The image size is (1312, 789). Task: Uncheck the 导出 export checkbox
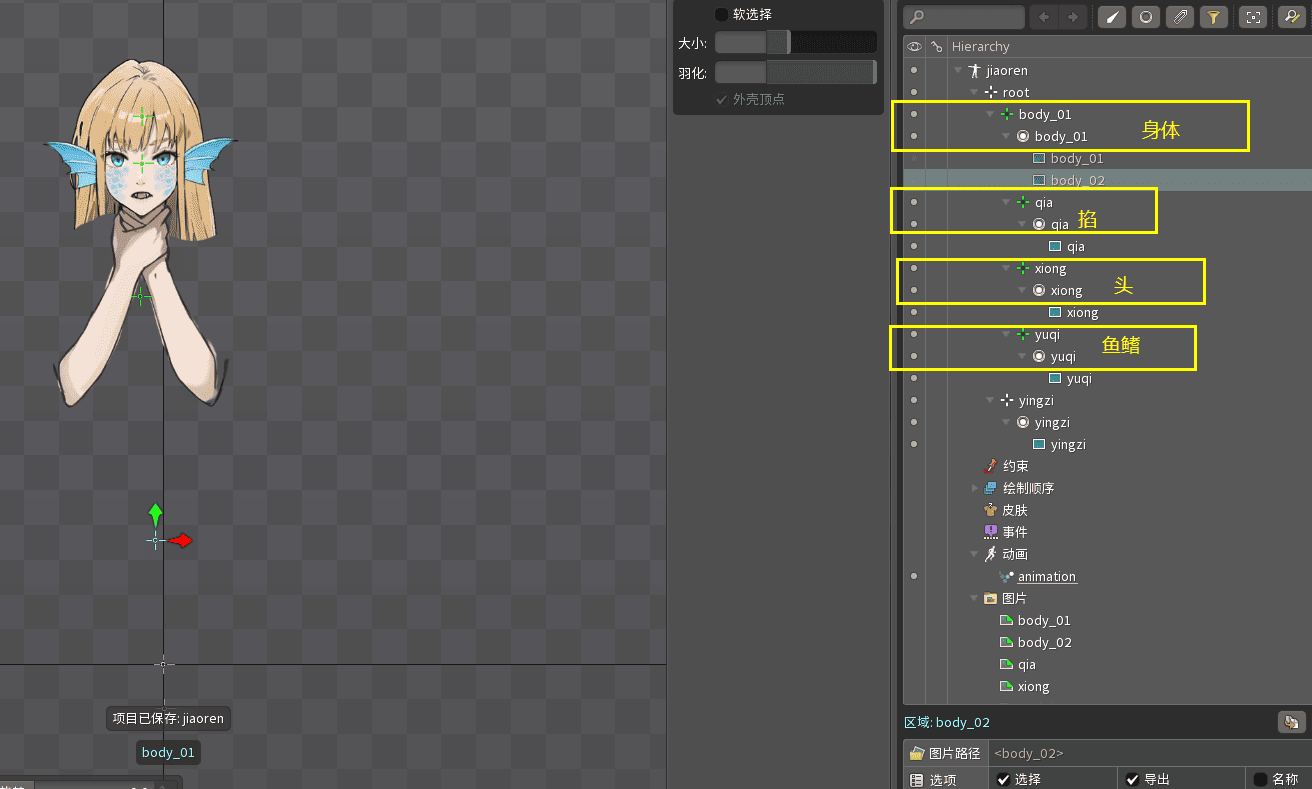pyautogui.click(x=1132, y=779)
